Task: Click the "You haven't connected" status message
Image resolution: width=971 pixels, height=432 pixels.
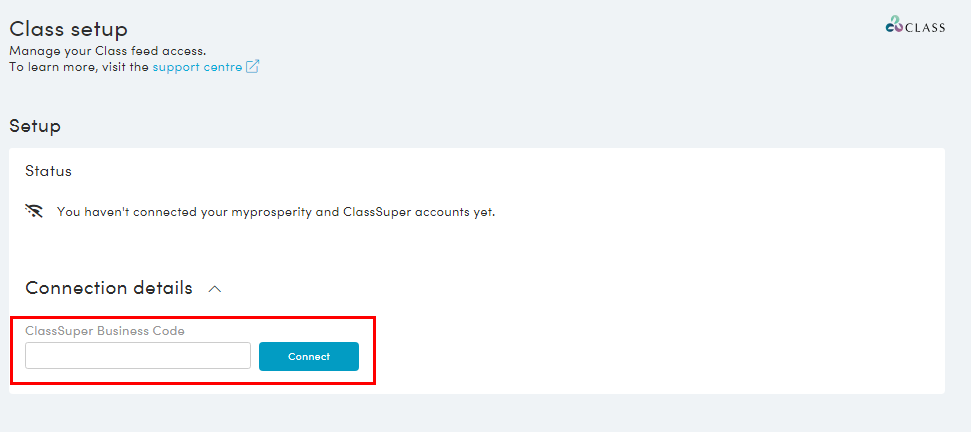Action: point(276,212)
